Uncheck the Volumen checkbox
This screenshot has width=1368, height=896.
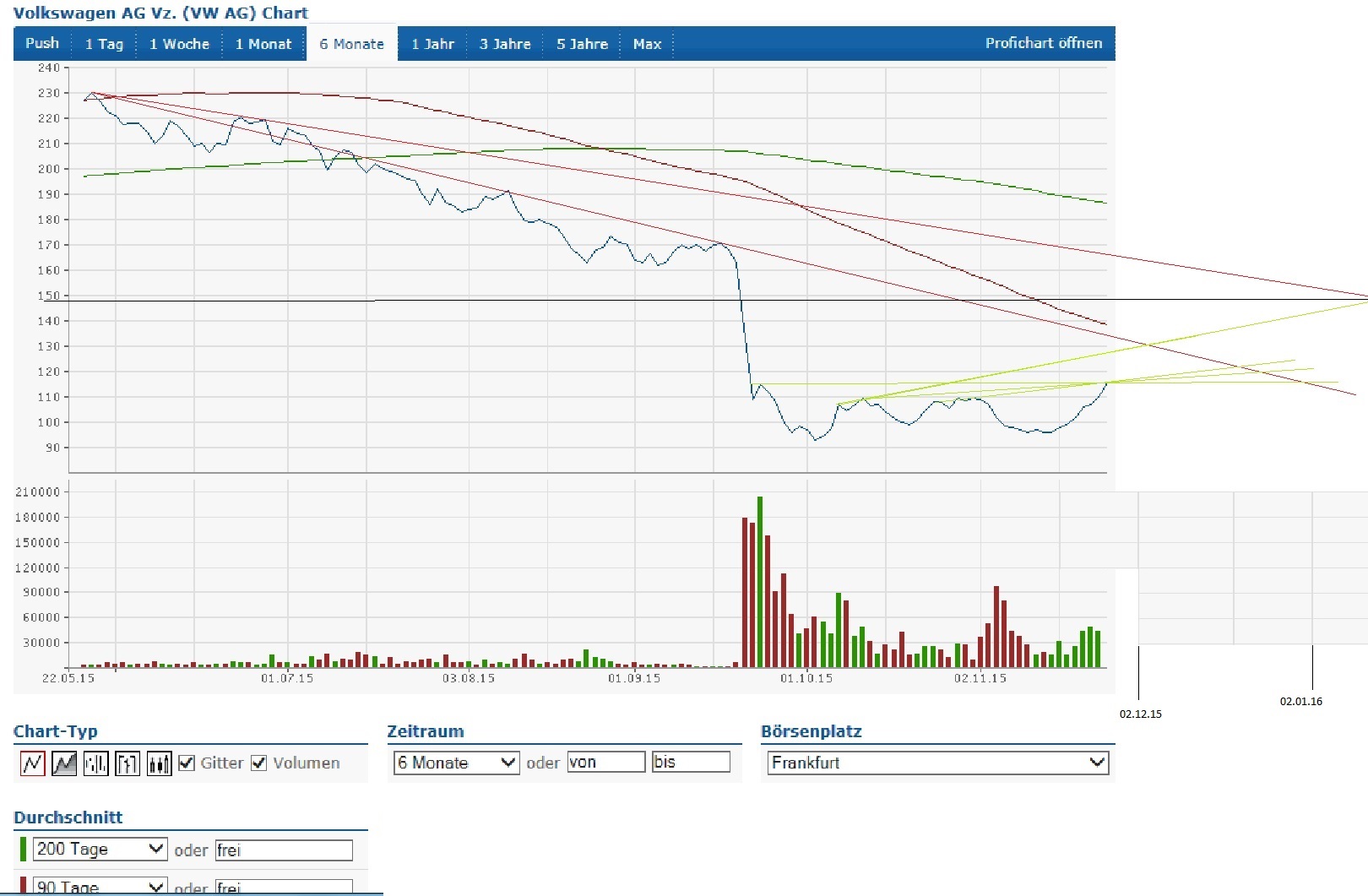[x=259, y=763]
